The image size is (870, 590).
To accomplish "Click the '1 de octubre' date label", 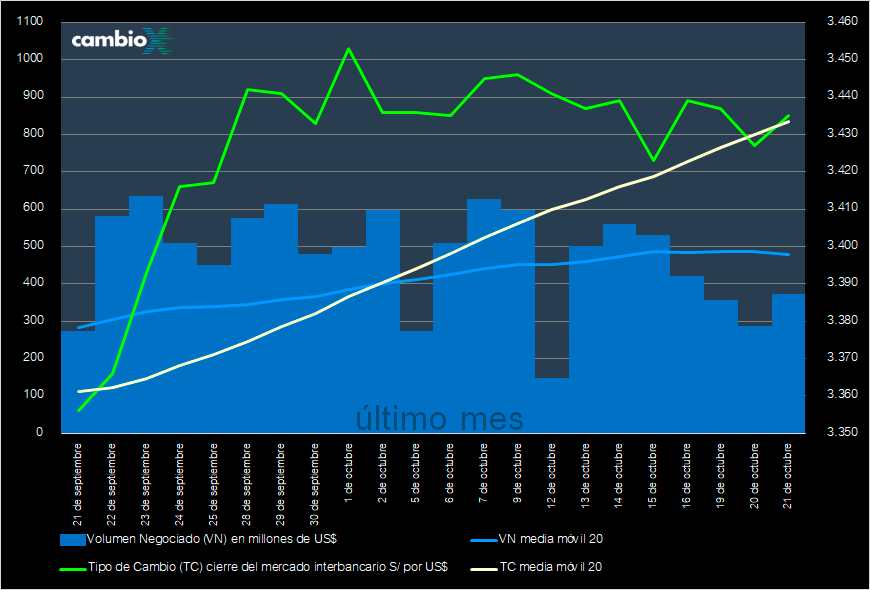I will [x=348, y=473].
